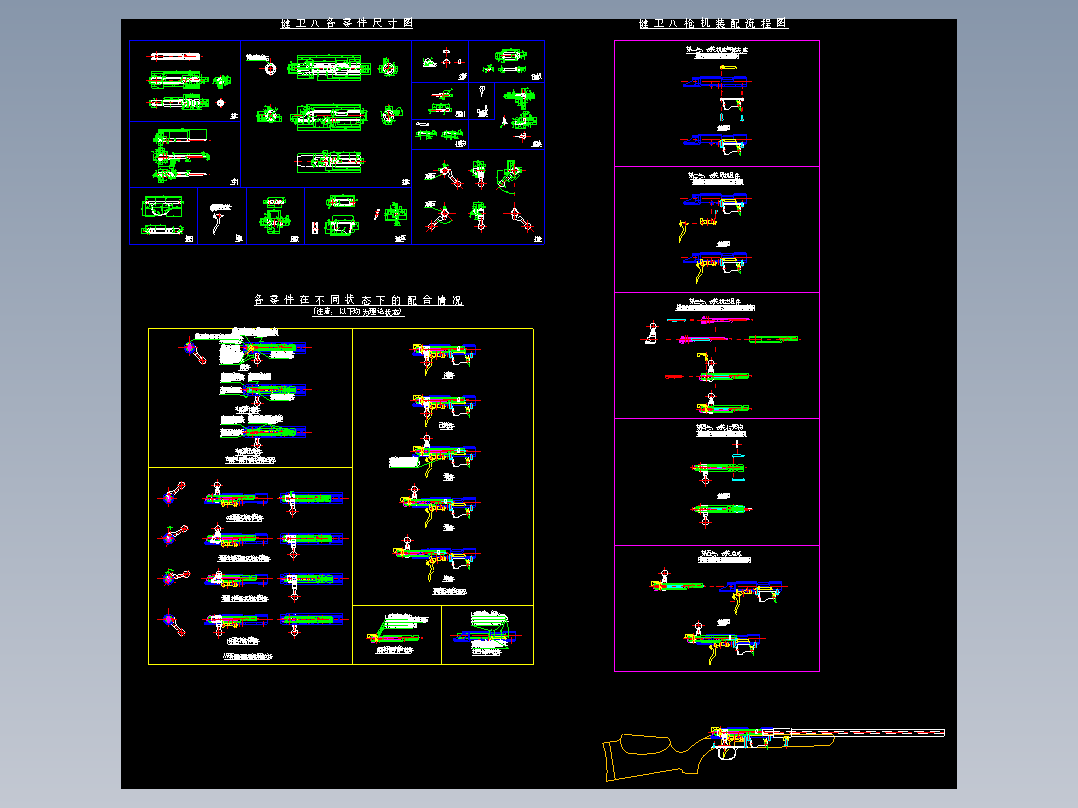The image size is (1078, 808).
Task: Select the blue cell with six bolt-handle views
Action: tap(478, 197)
